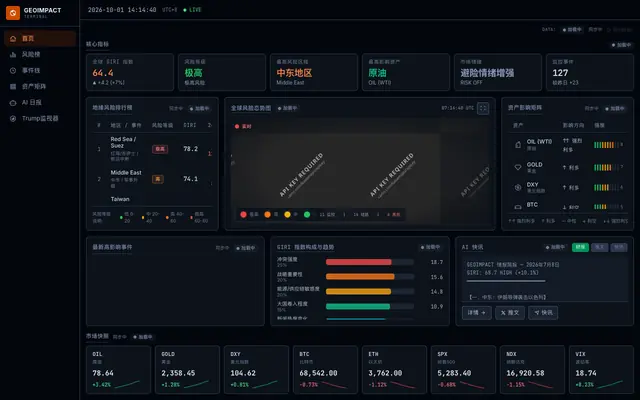The height and width of the screenshot is (400, 640).
Task: Click the card showing 127
Action: tap(590, 72)
